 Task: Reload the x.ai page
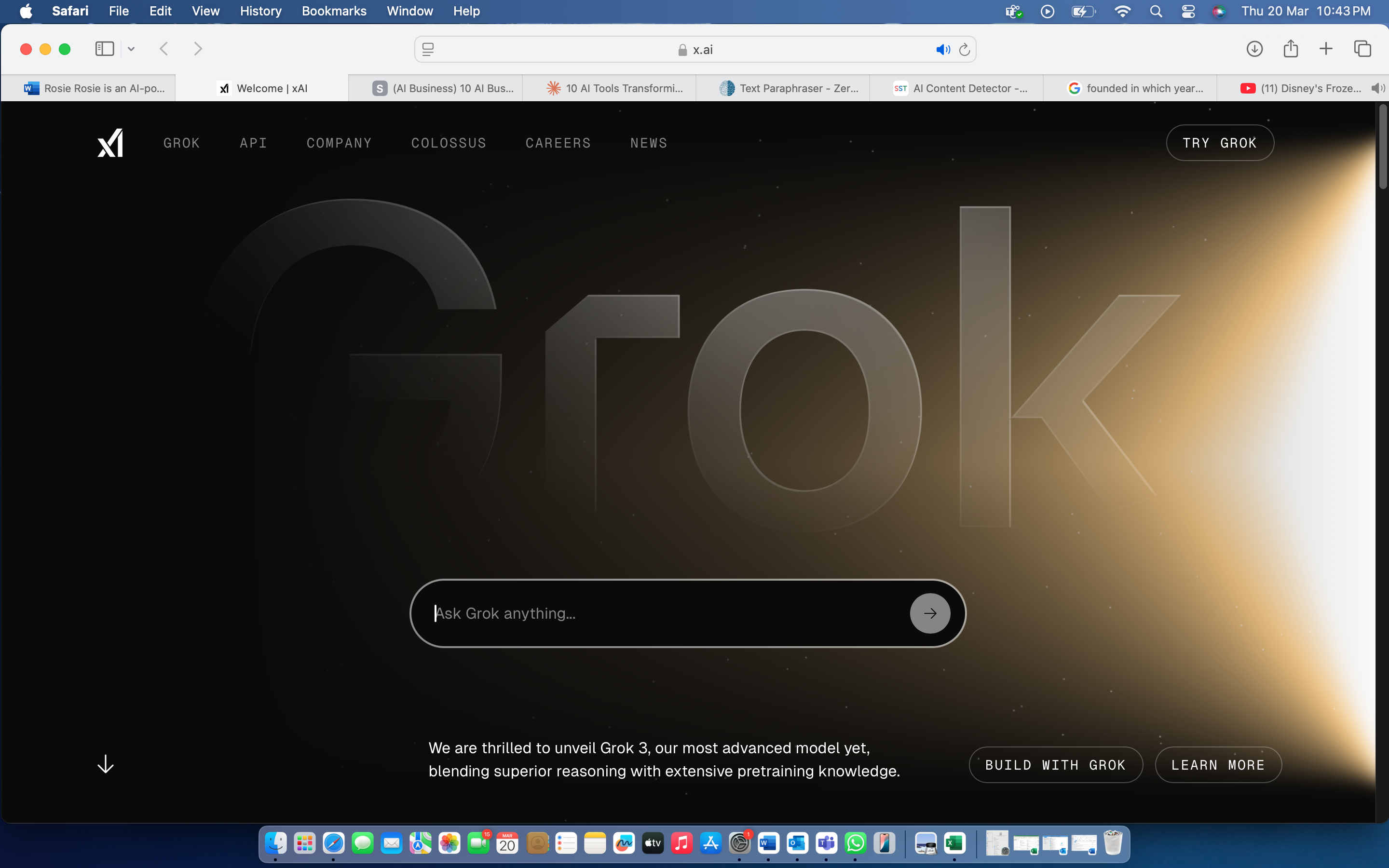[965, 49]
